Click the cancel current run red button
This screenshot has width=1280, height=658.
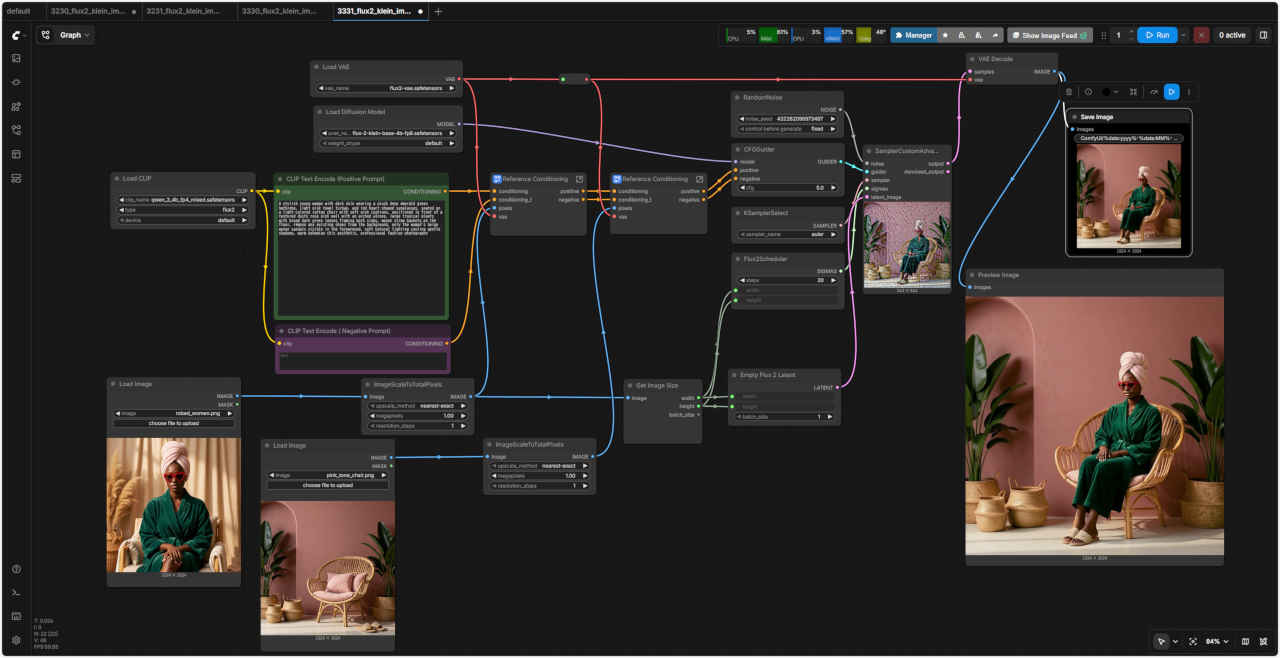point(1201,35)
